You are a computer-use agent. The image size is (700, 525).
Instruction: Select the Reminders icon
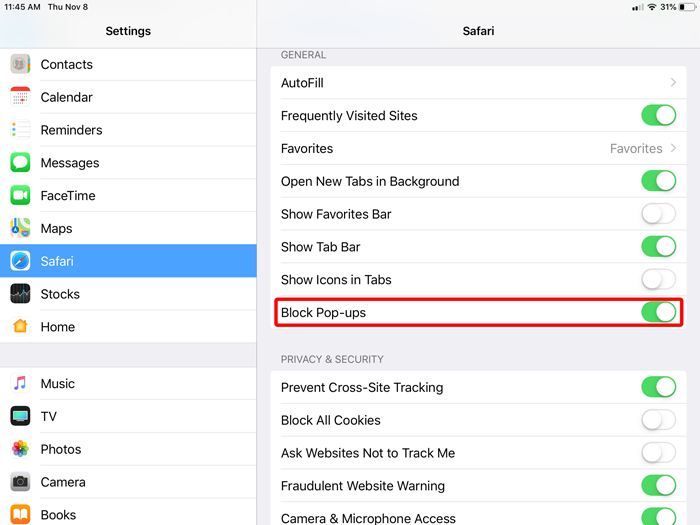pyautogui.click(x=20, y=130)
